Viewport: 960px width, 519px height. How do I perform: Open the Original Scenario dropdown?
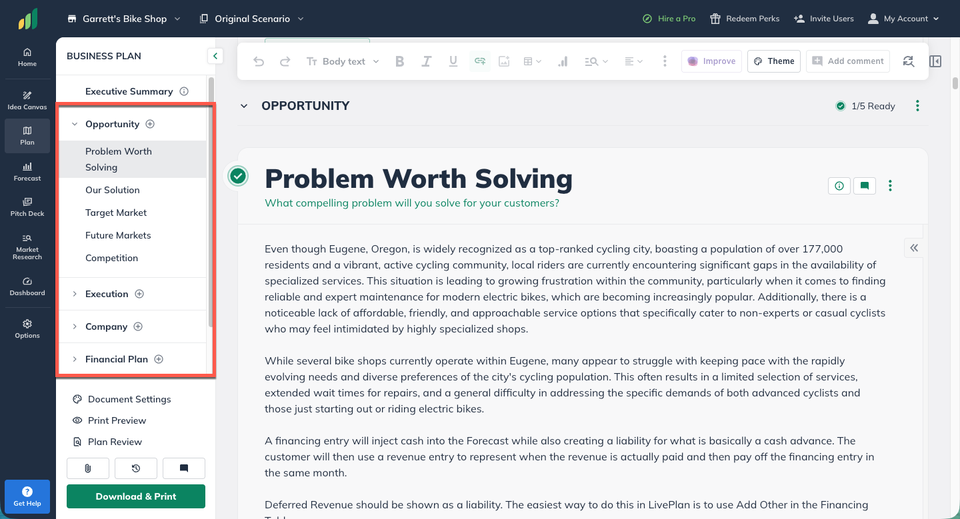pos(252,19)
